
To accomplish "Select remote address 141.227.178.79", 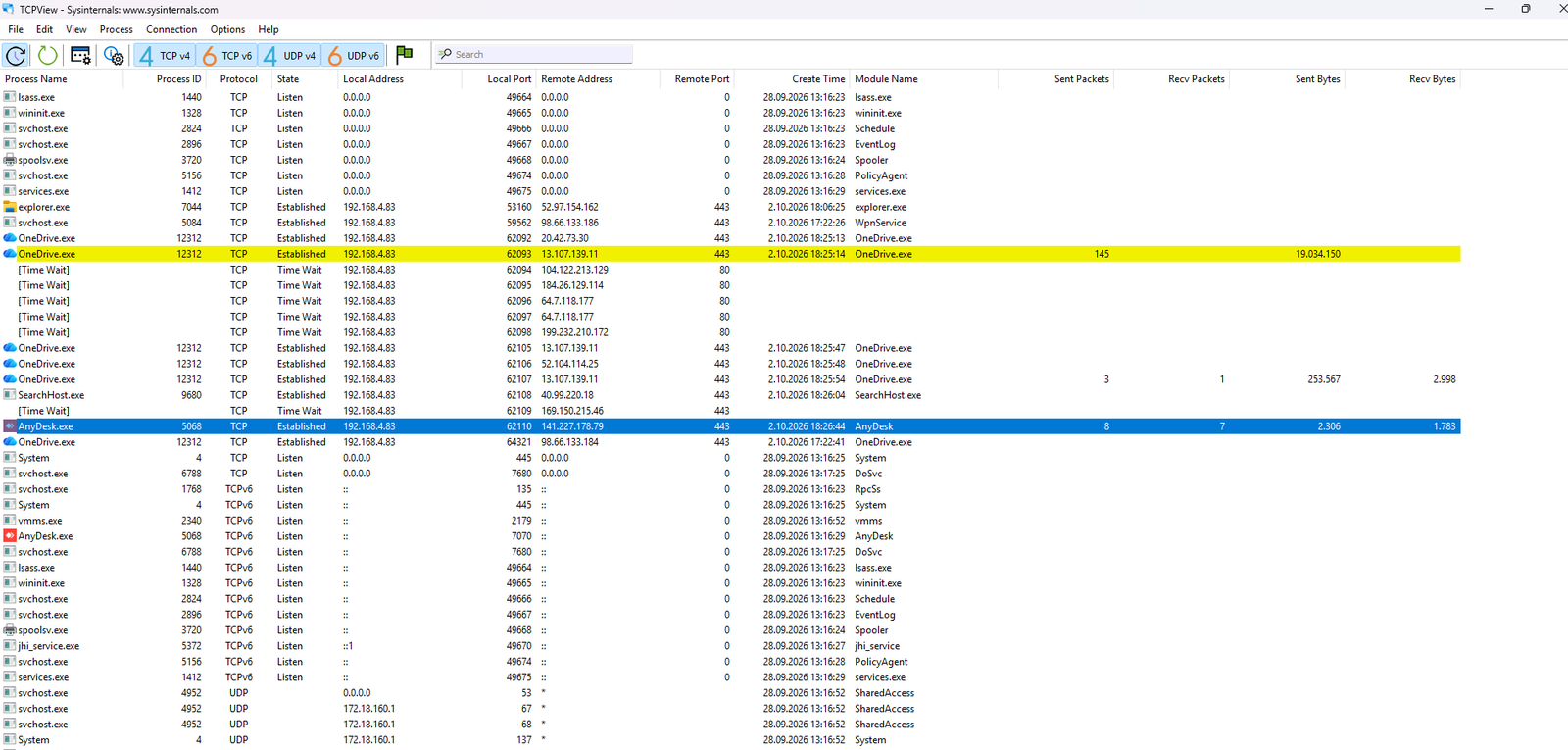I will (x=572, y=426).
